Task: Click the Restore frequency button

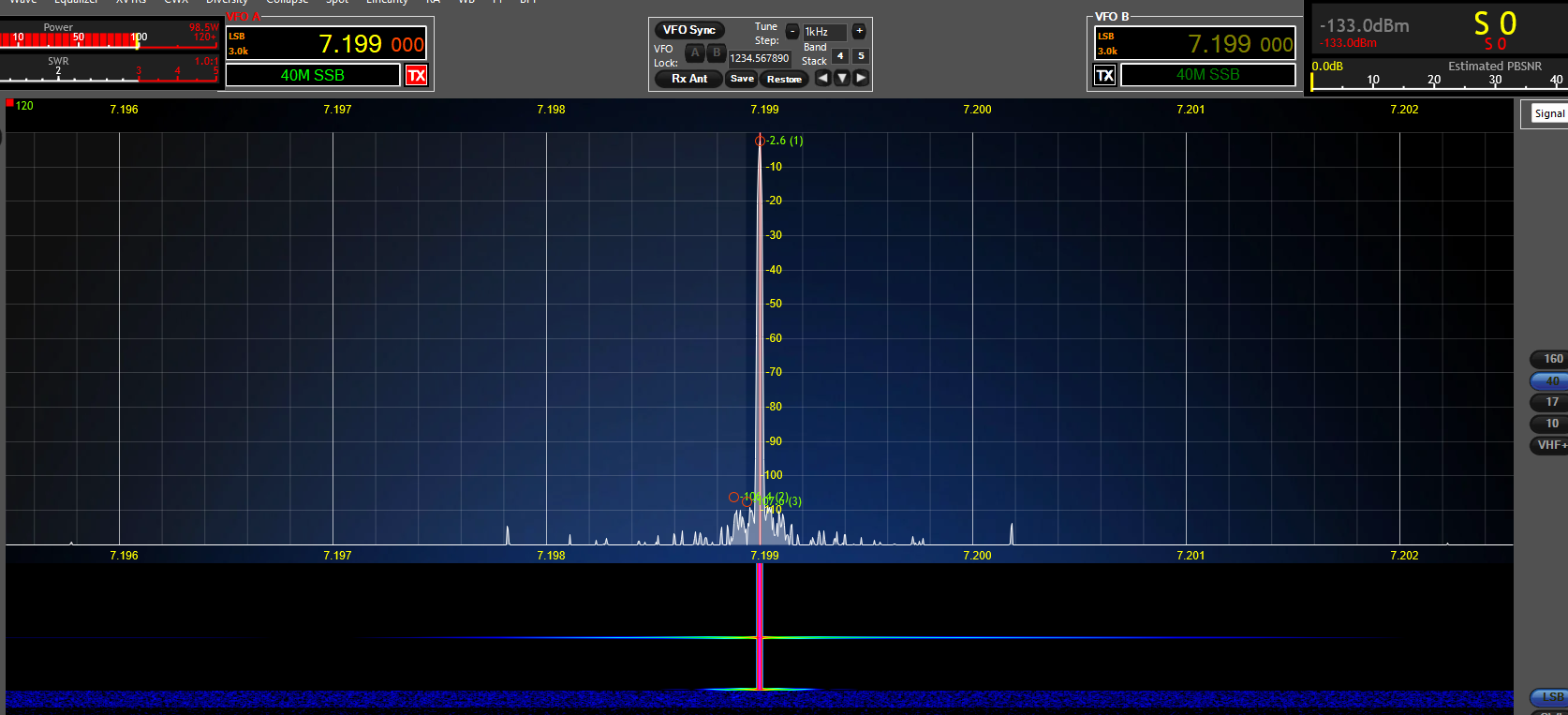Action: 784,79
